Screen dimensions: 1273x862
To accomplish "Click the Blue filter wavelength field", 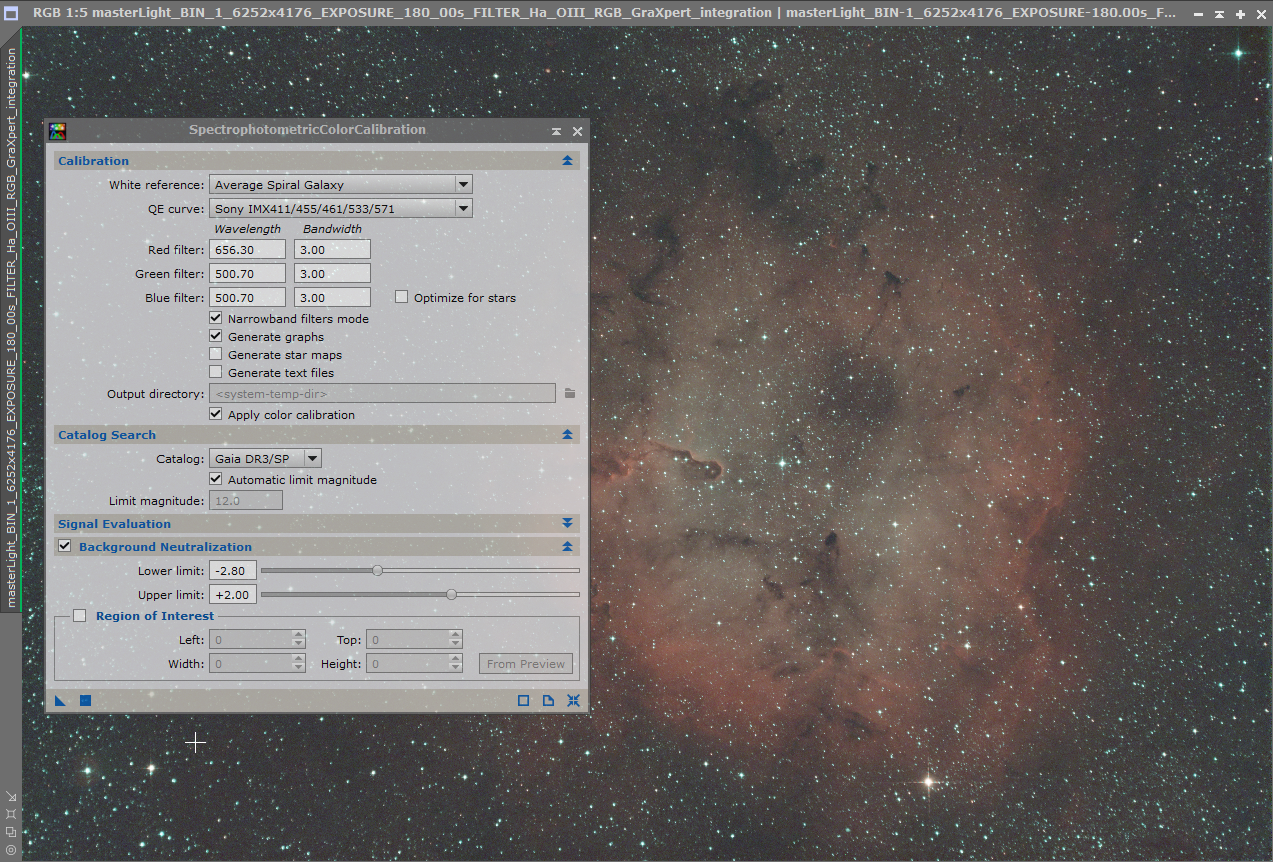I will (x=247, y=298).
